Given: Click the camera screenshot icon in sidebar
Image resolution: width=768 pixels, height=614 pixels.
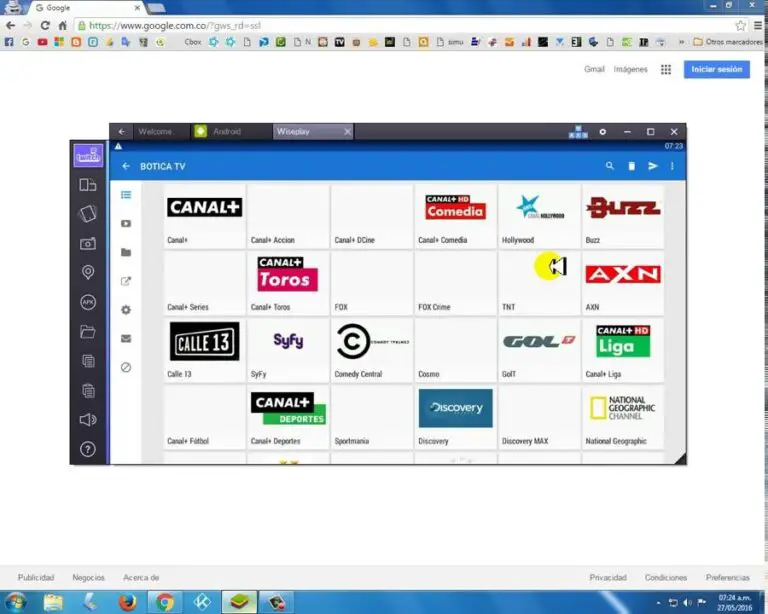Looking at the screenshot, I should (x=88, y=243).
